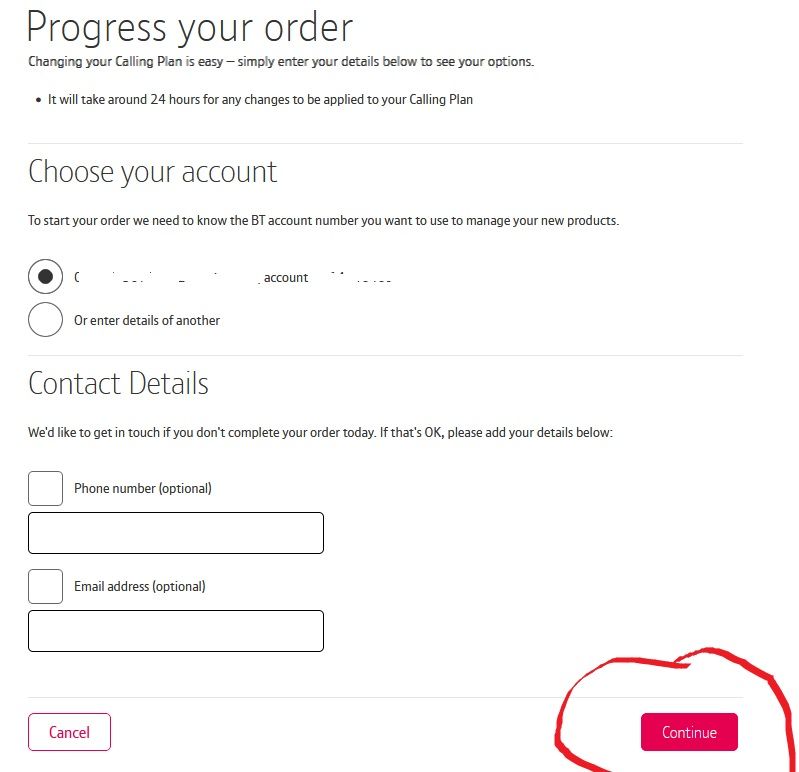Click the 'We'd like to get in touch' paragraph
Screen dimensions: 799x772
[x=320, y=433]
